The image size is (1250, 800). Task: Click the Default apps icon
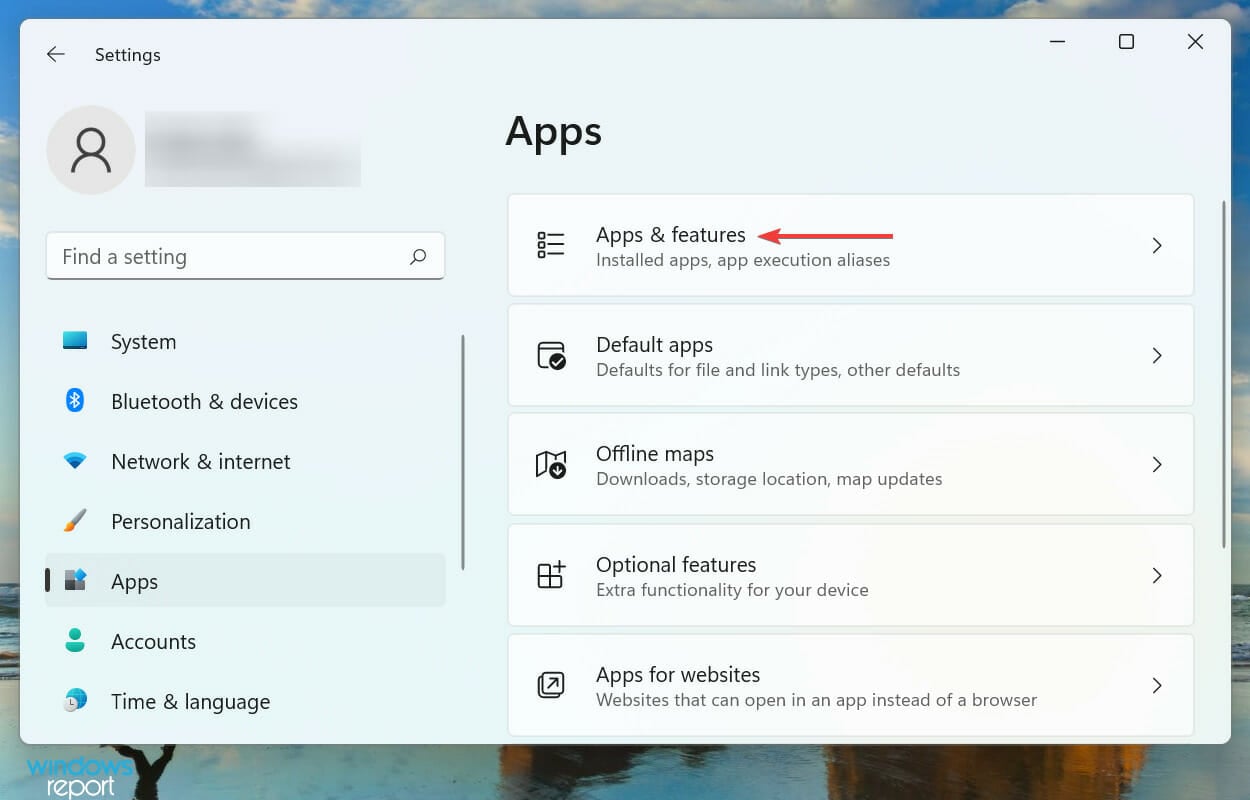point(550,355)
